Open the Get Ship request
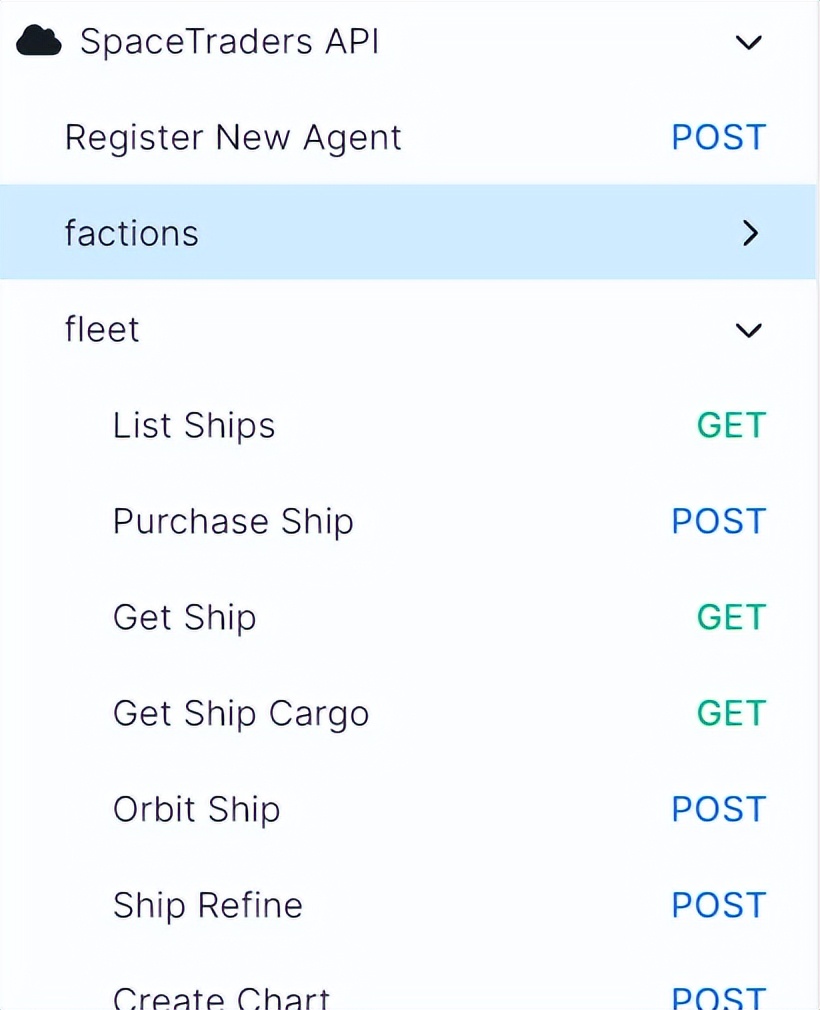The height and width of the screenshot is (1010, 820). point(185,617)
